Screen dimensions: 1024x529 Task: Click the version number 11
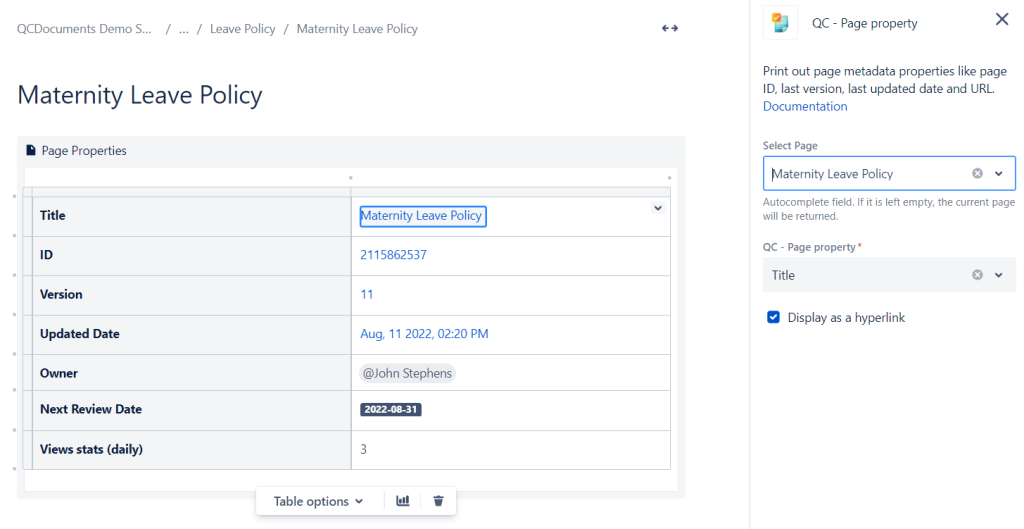(367, 295)
